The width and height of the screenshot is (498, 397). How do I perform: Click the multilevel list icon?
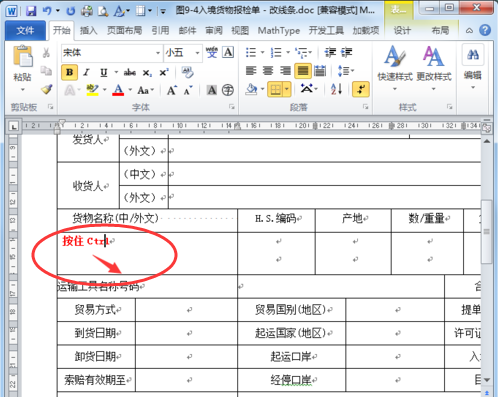tap(302, 52)
